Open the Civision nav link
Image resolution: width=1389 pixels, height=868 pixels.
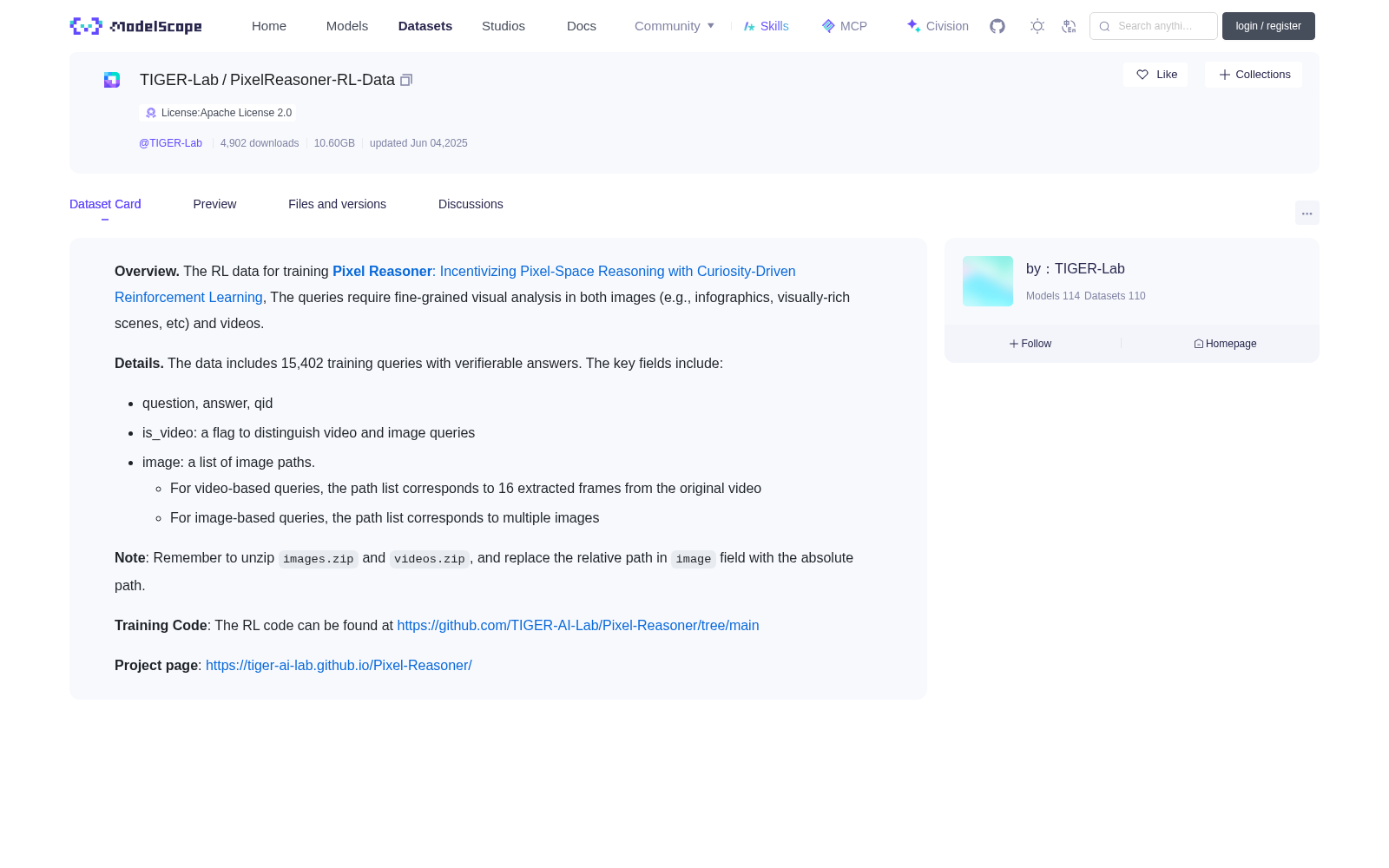(938, 26)
